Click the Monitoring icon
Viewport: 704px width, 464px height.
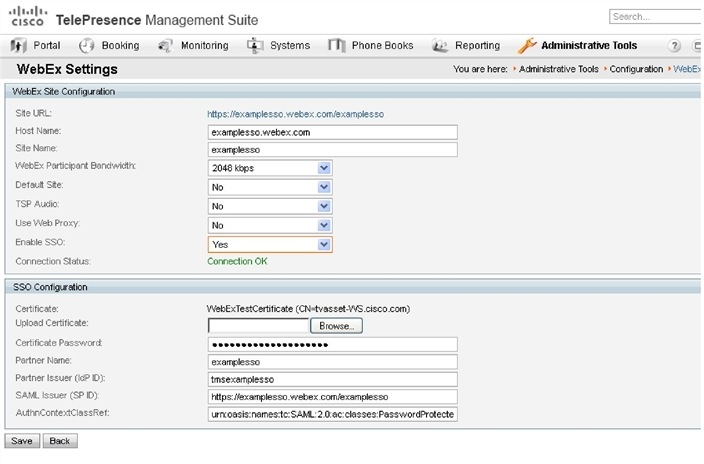(165, 45)
